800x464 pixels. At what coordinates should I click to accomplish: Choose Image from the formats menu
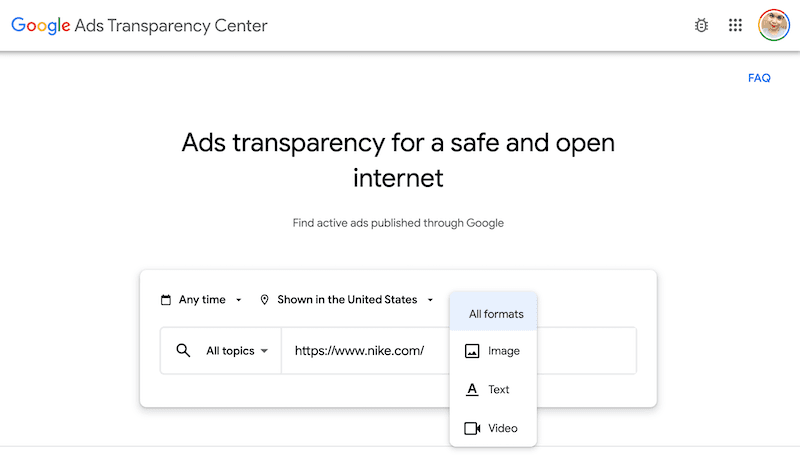coord(503,351)
